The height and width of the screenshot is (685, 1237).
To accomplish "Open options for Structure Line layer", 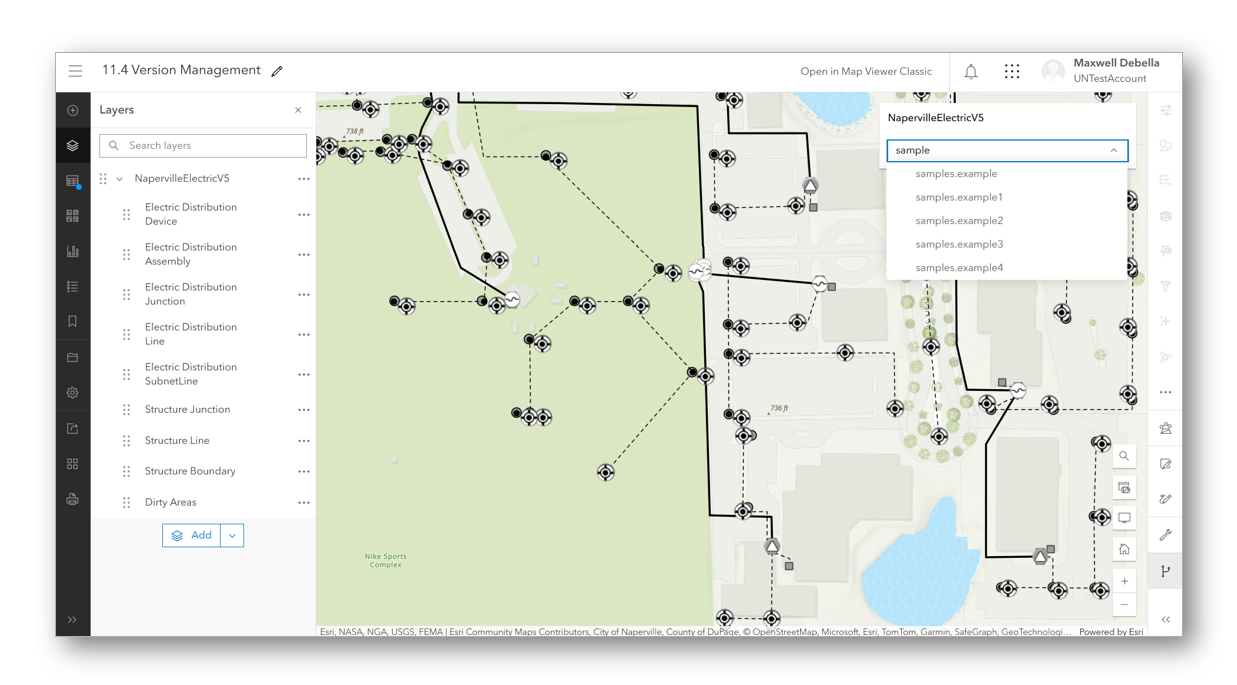I will [304, 441].
